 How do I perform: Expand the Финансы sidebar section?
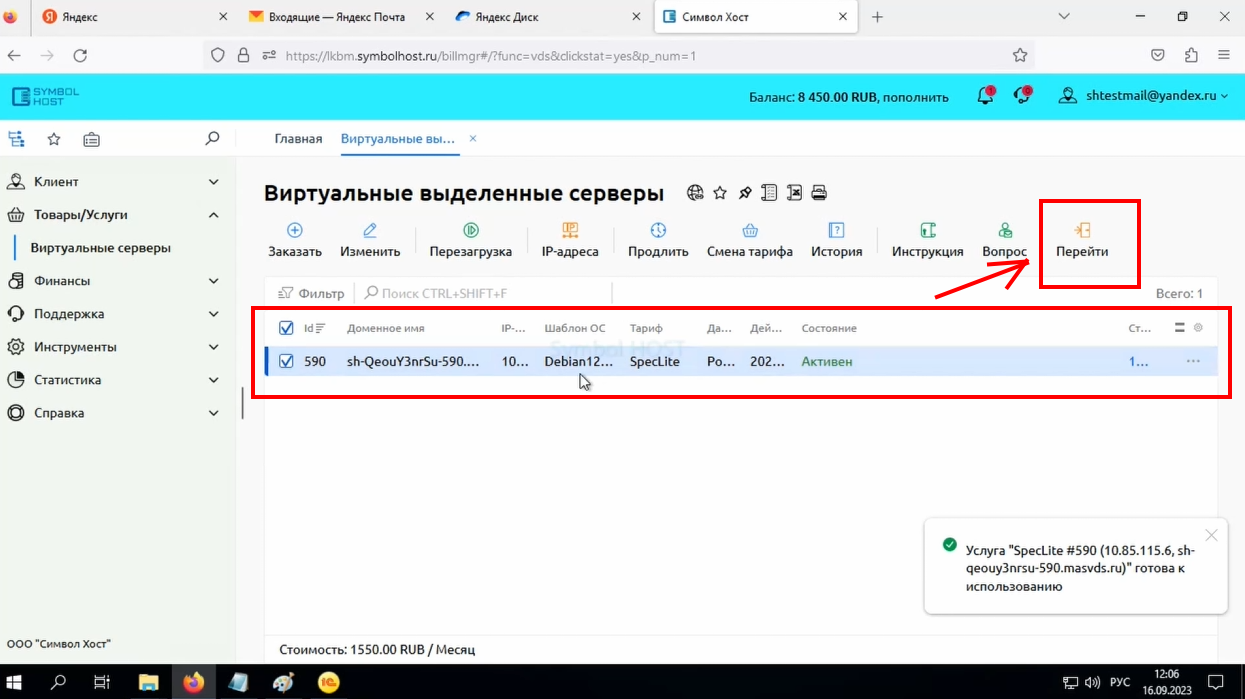(113, 281)
